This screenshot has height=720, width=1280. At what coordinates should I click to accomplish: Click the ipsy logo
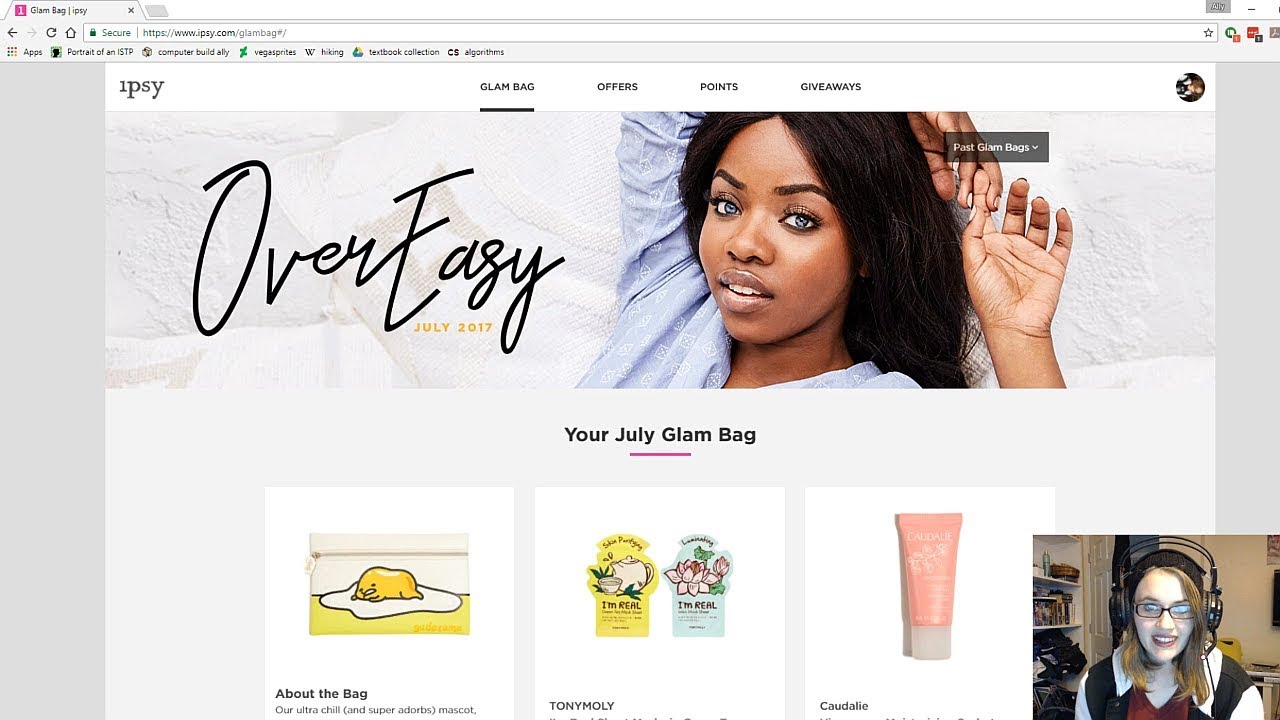(141, 87)
